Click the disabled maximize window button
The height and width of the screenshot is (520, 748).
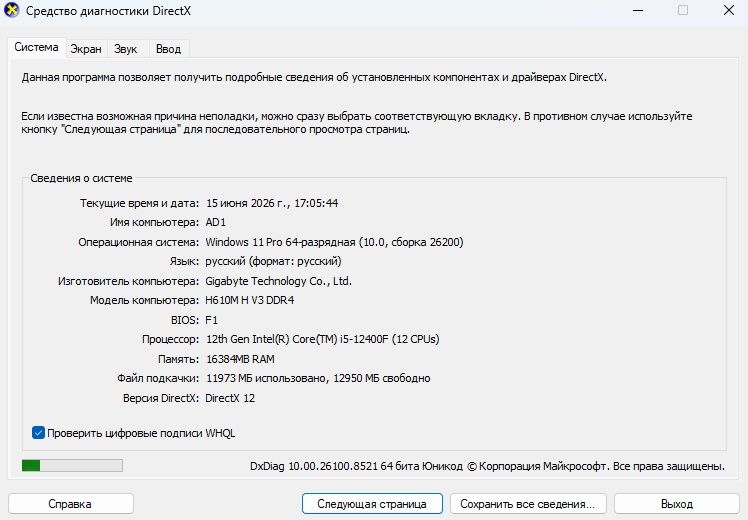tap(683, 10)
